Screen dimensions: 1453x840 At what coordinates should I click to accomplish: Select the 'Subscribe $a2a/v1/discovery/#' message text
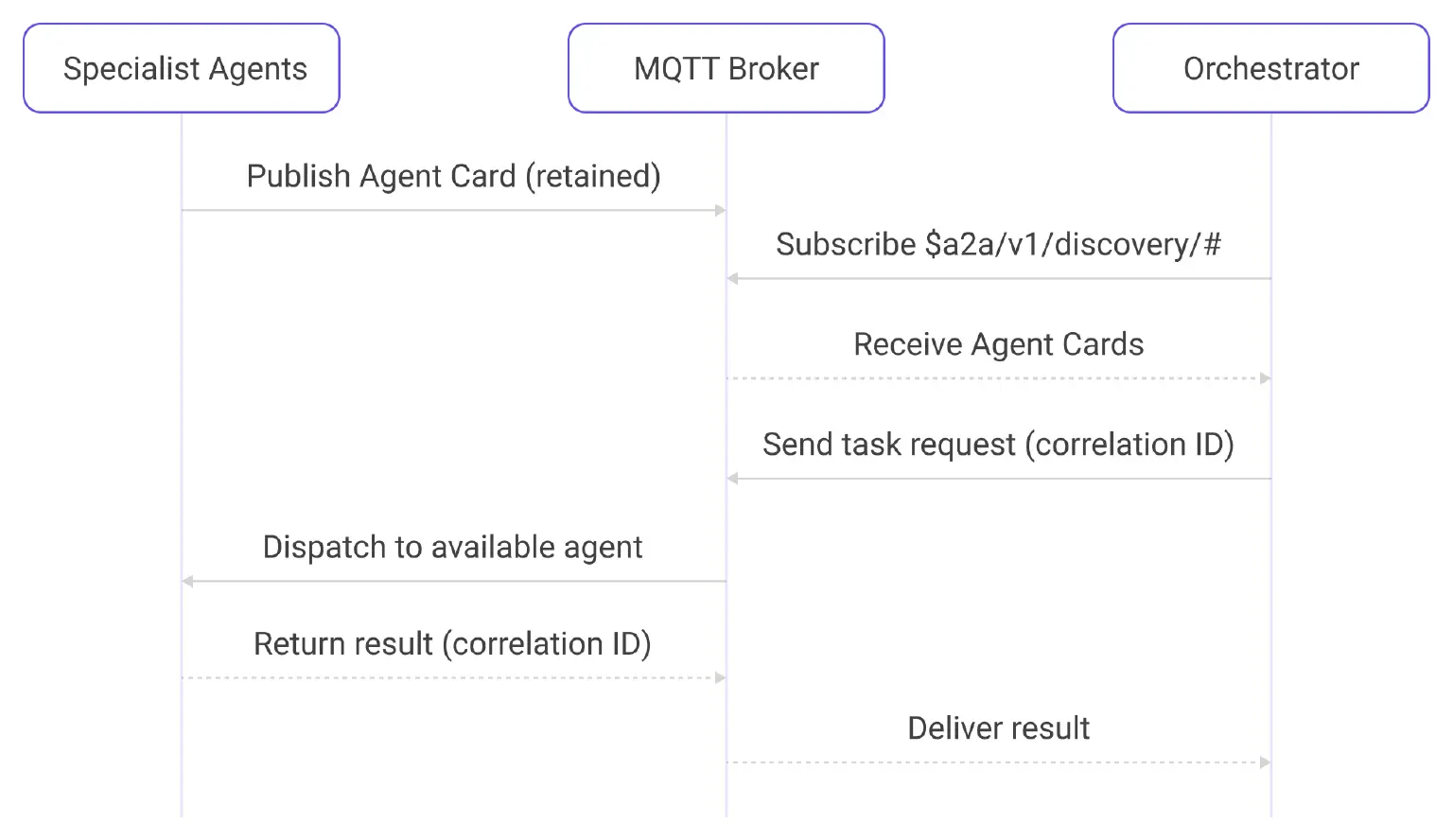[x=998, y=244]
